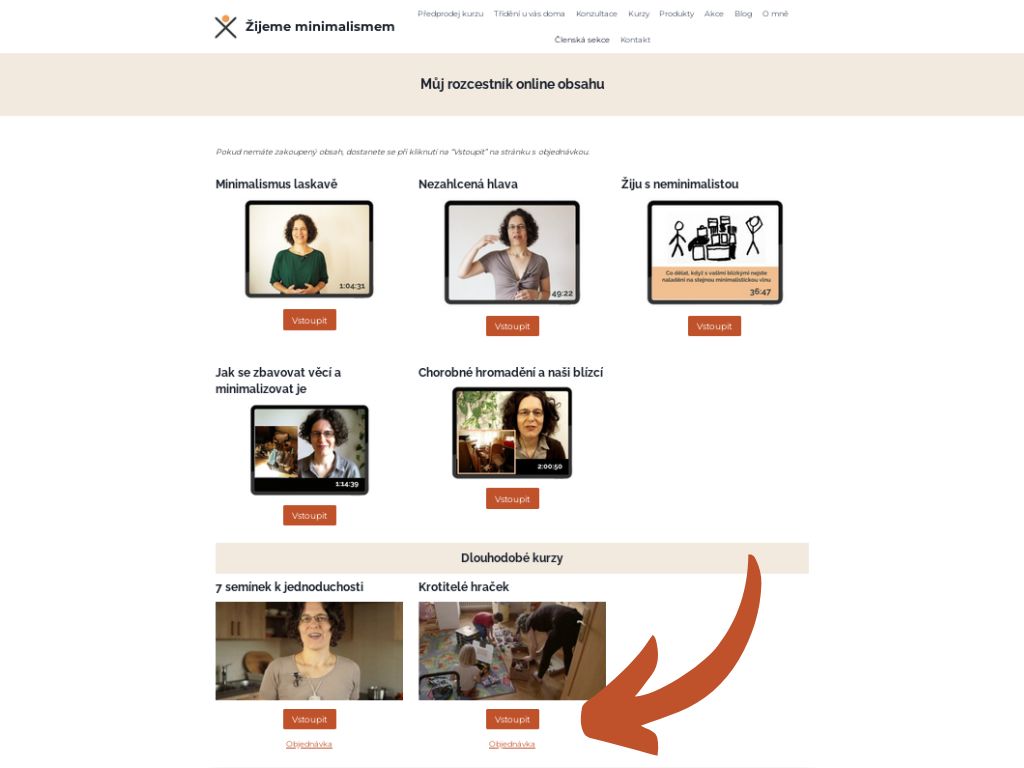Open the Žiju s neminimalistou stick-figure thumbnail
Screen dimensions: 1024x768
click(715, 252)
